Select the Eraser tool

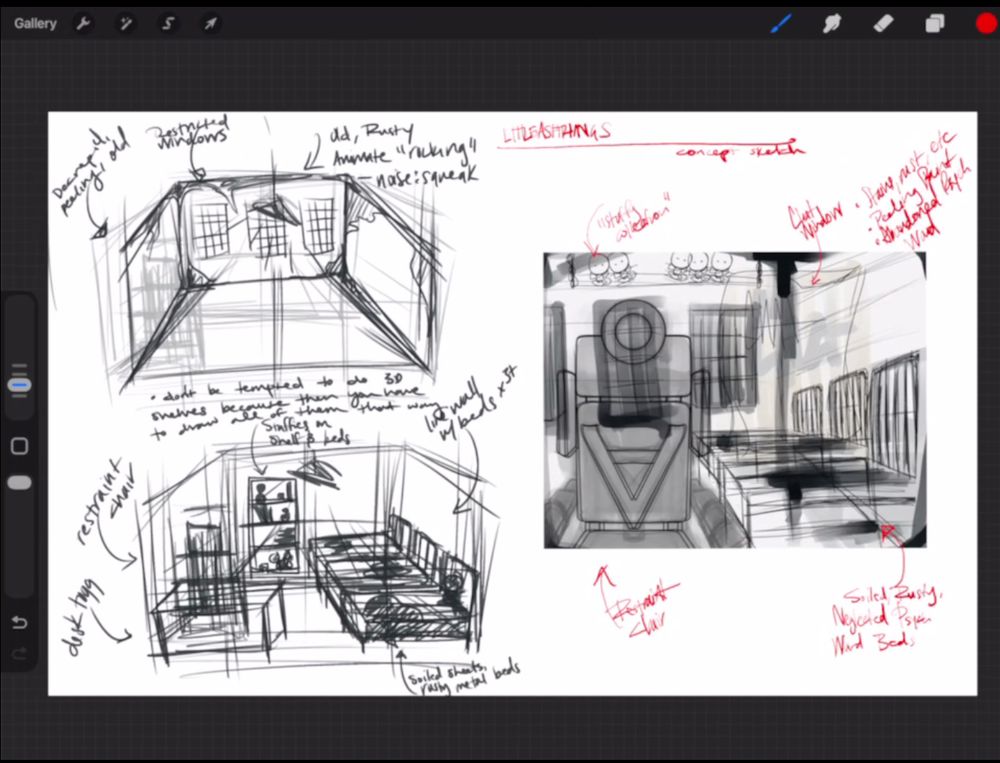click(x=883, y=24)
